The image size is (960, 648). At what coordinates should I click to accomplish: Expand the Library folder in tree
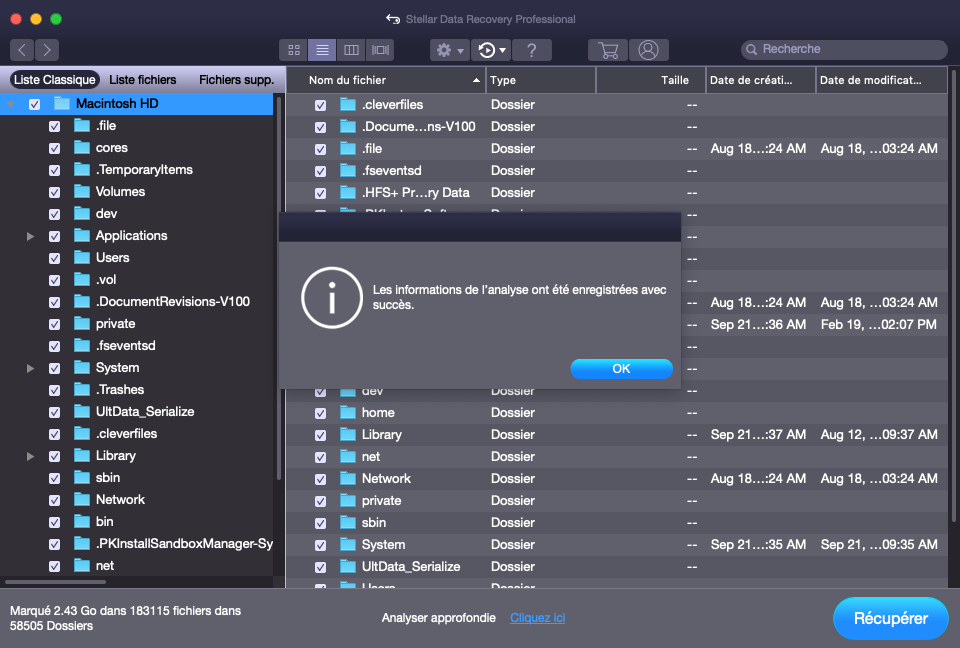coord(30,456)
